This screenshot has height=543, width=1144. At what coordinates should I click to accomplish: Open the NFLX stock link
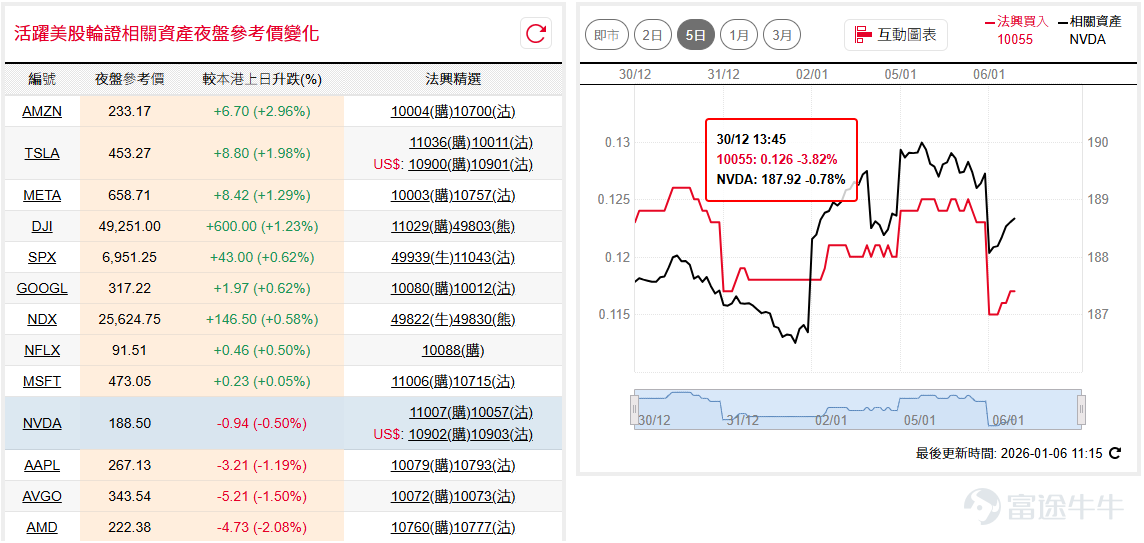coord(42,350)
